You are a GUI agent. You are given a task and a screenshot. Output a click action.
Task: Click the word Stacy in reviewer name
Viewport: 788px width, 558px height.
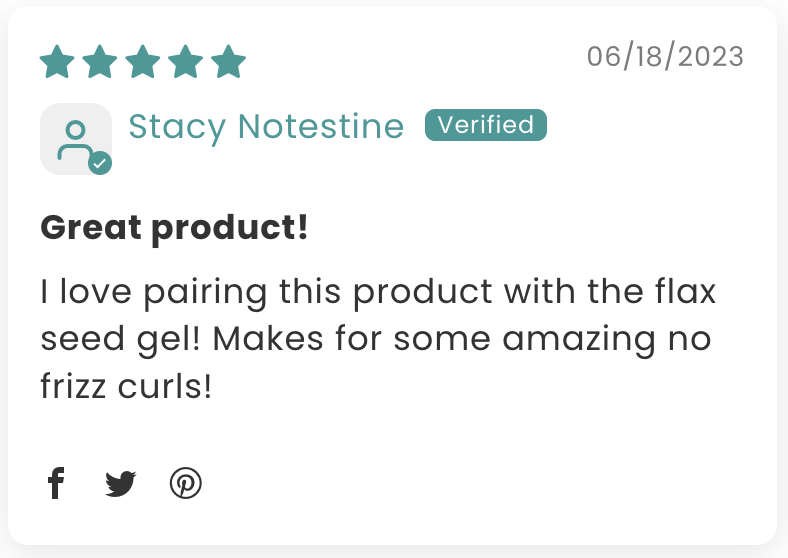click(x=177, y=127)
